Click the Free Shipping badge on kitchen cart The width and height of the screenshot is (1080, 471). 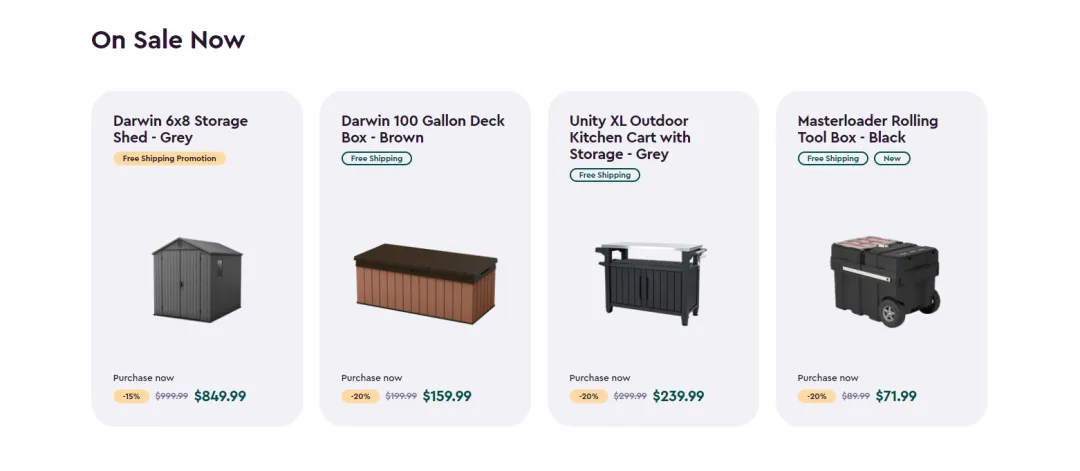pos(604,176)
